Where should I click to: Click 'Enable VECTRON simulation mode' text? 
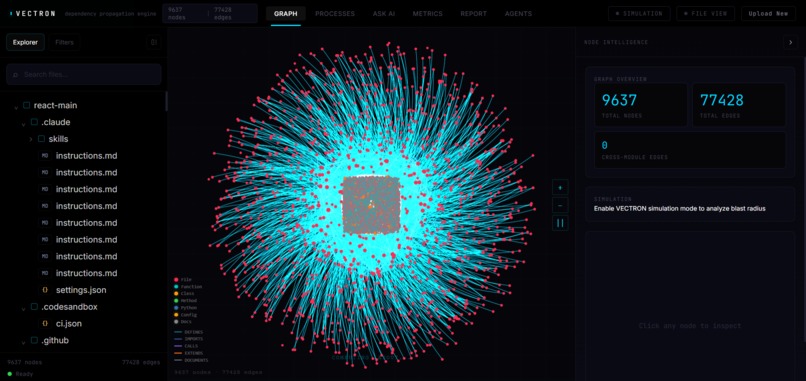click(x=680, y=209)
